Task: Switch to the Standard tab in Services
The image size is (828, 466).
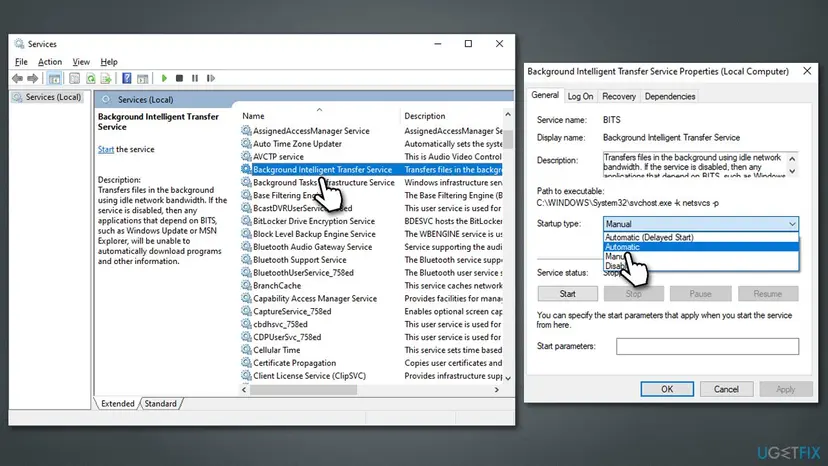Action: click(161, 404)
